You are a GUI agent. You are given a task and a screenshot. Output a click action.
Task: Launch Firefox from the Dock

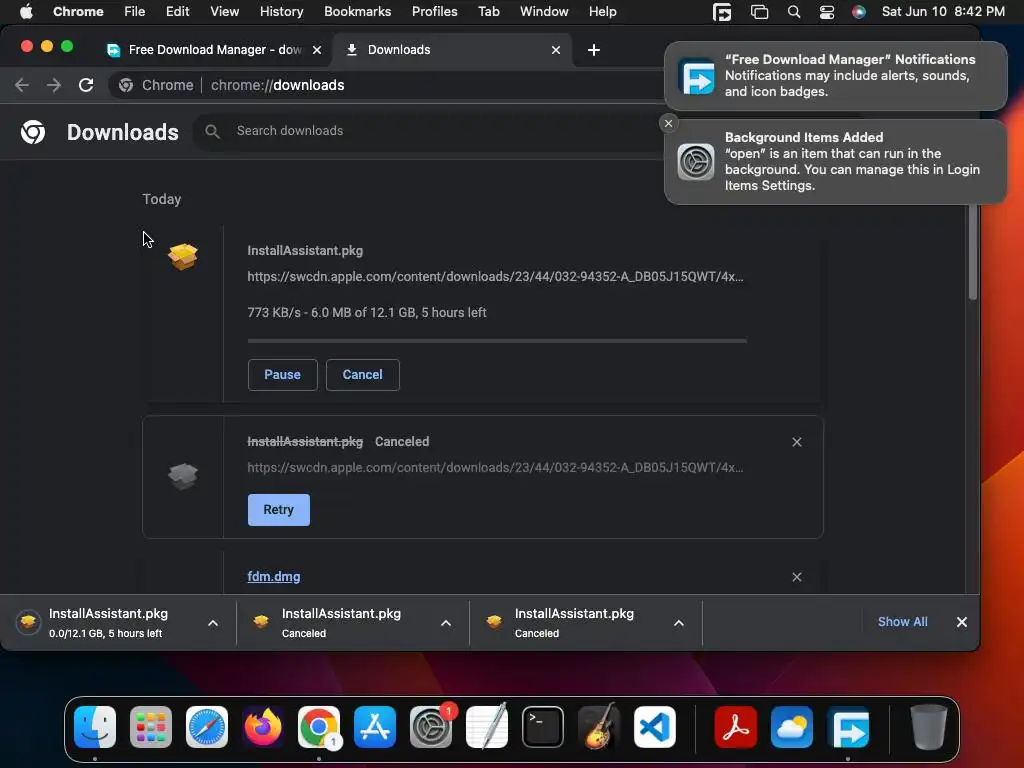263,727
